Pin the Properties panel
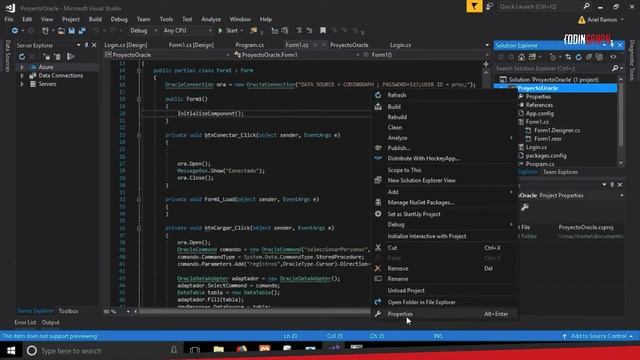The image size is (640, 360). 612,184
